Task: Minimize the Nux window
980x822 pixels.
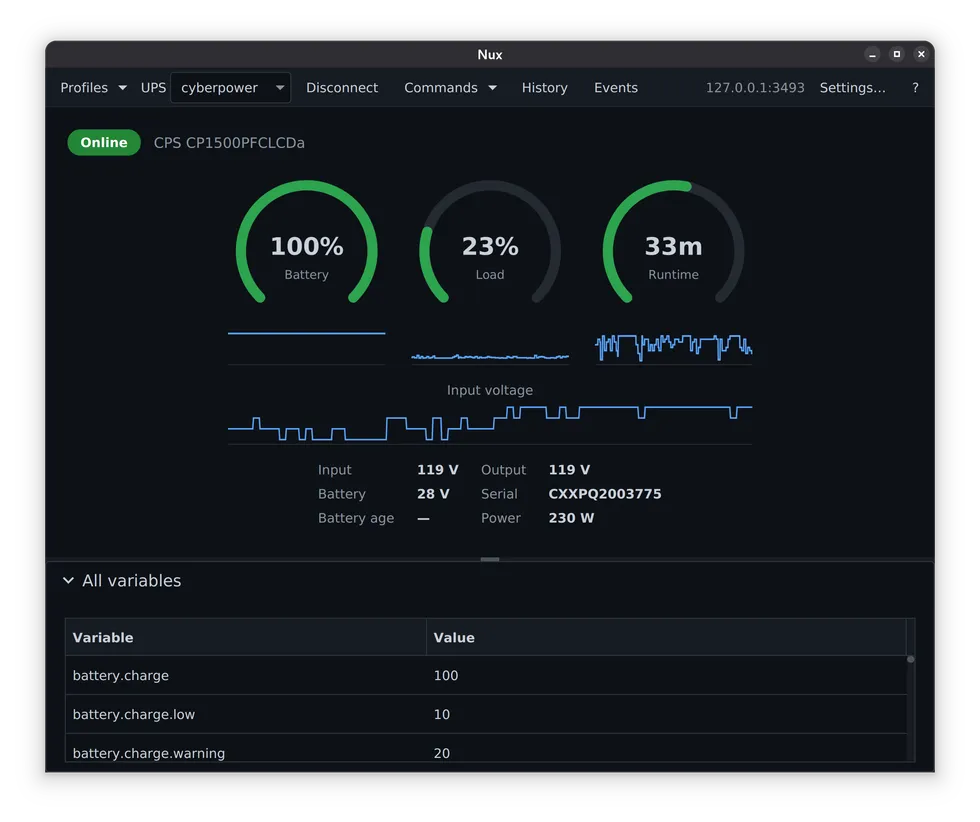Action: 872,54
